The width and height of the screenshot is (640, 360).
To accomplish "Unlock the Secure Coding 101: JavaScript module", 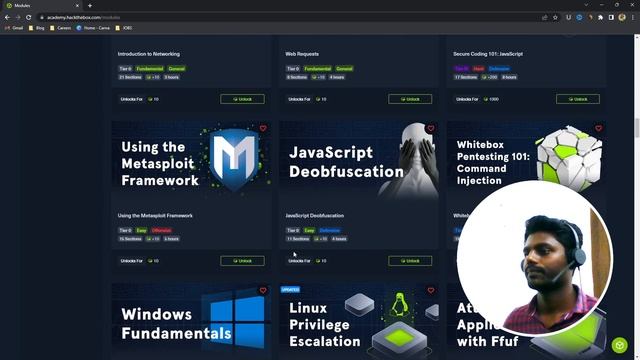I will (x=578, y=99).
